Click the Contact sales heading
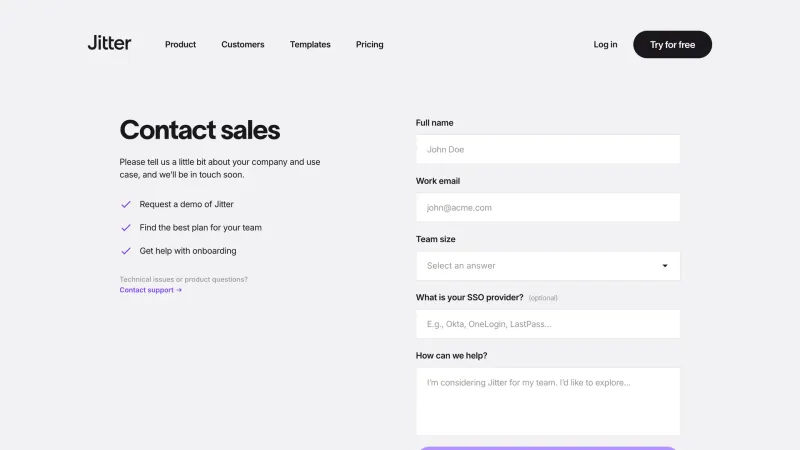The width and height of the screenshot is (800, 450). pyautogui.click(x=199, y=130)
